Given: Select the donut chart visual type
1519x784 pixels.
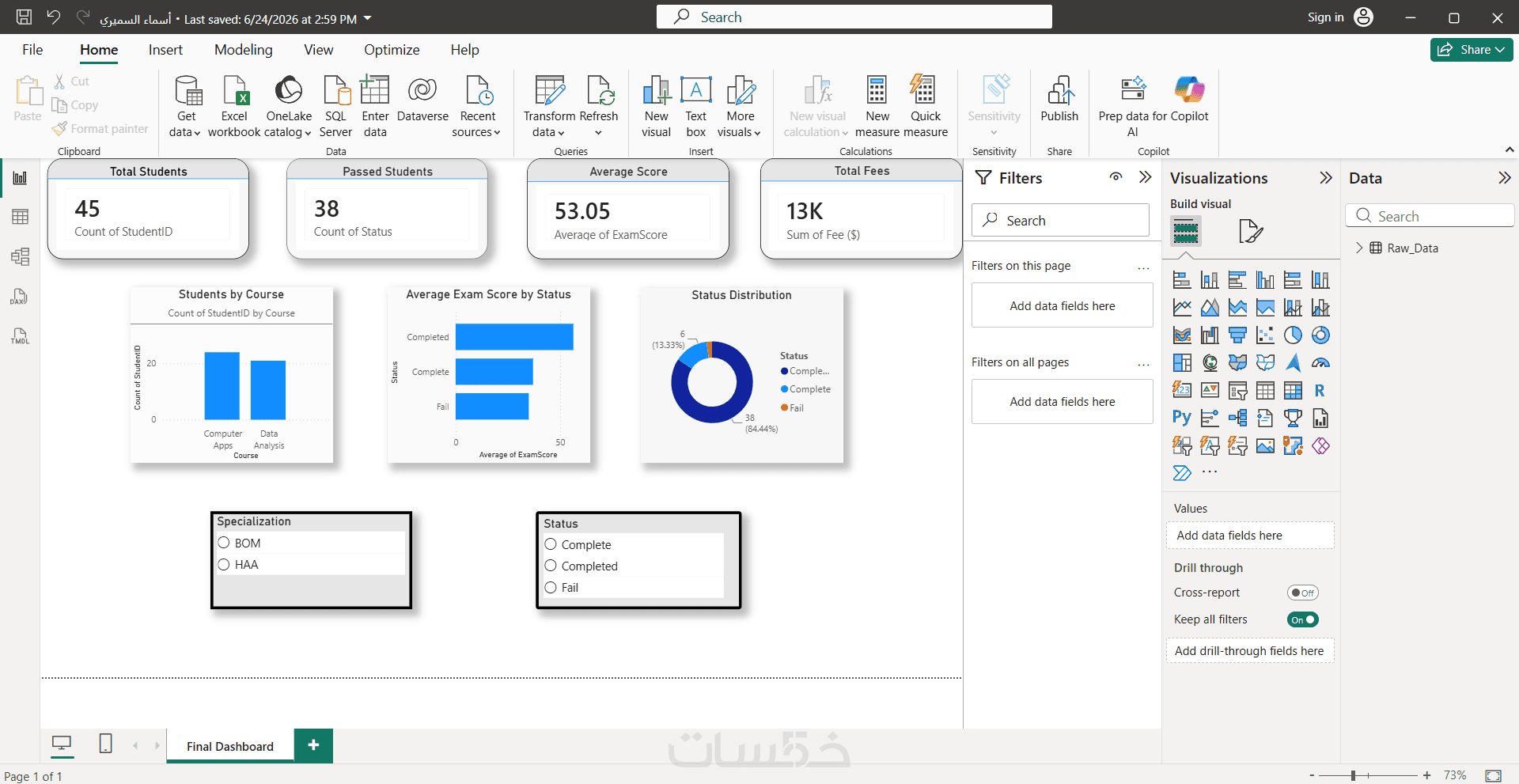Looking at the screenshot, I should (x=1320, y=335).
